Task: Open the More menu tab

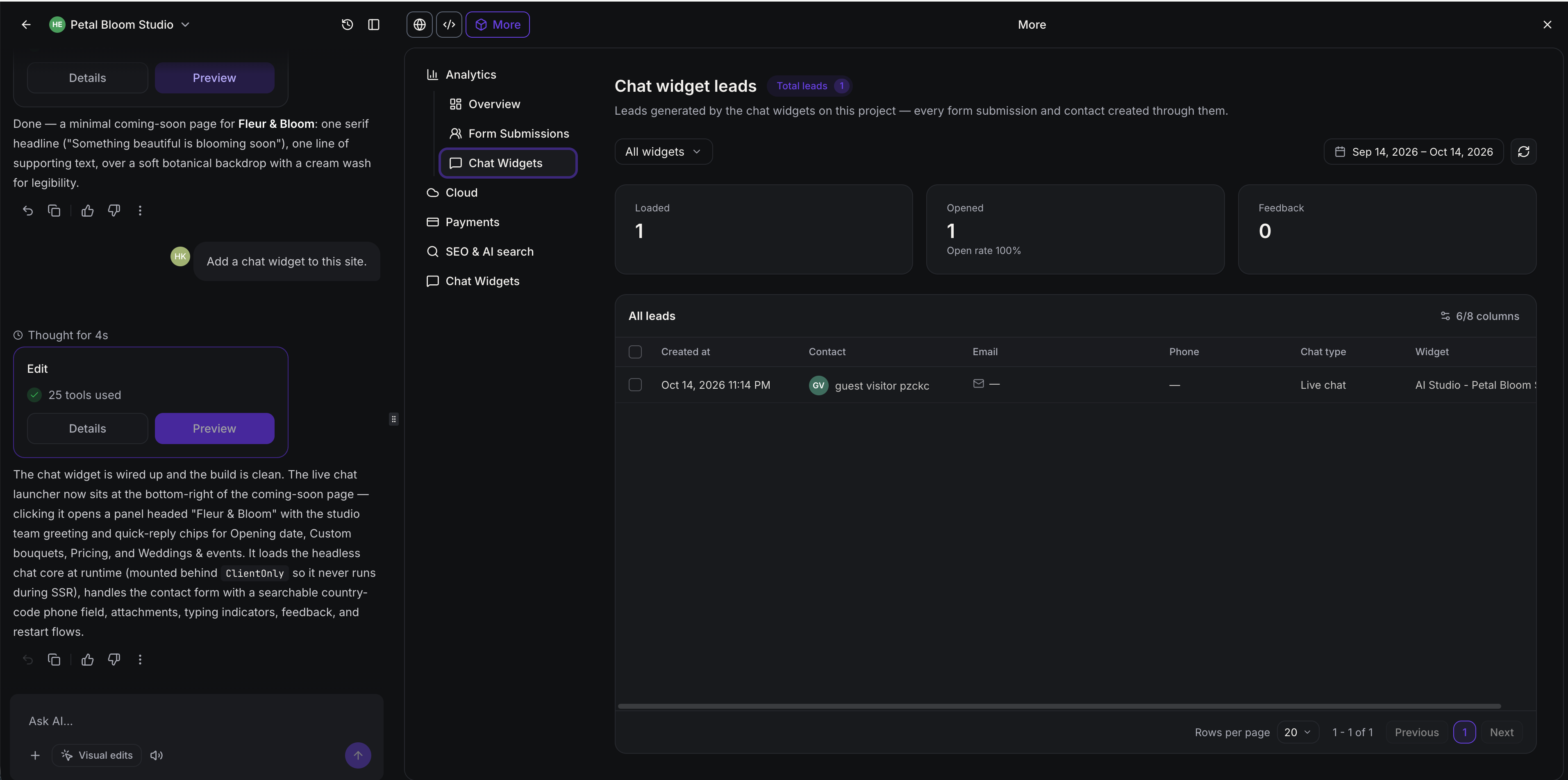Action: (x=497, y=24)
